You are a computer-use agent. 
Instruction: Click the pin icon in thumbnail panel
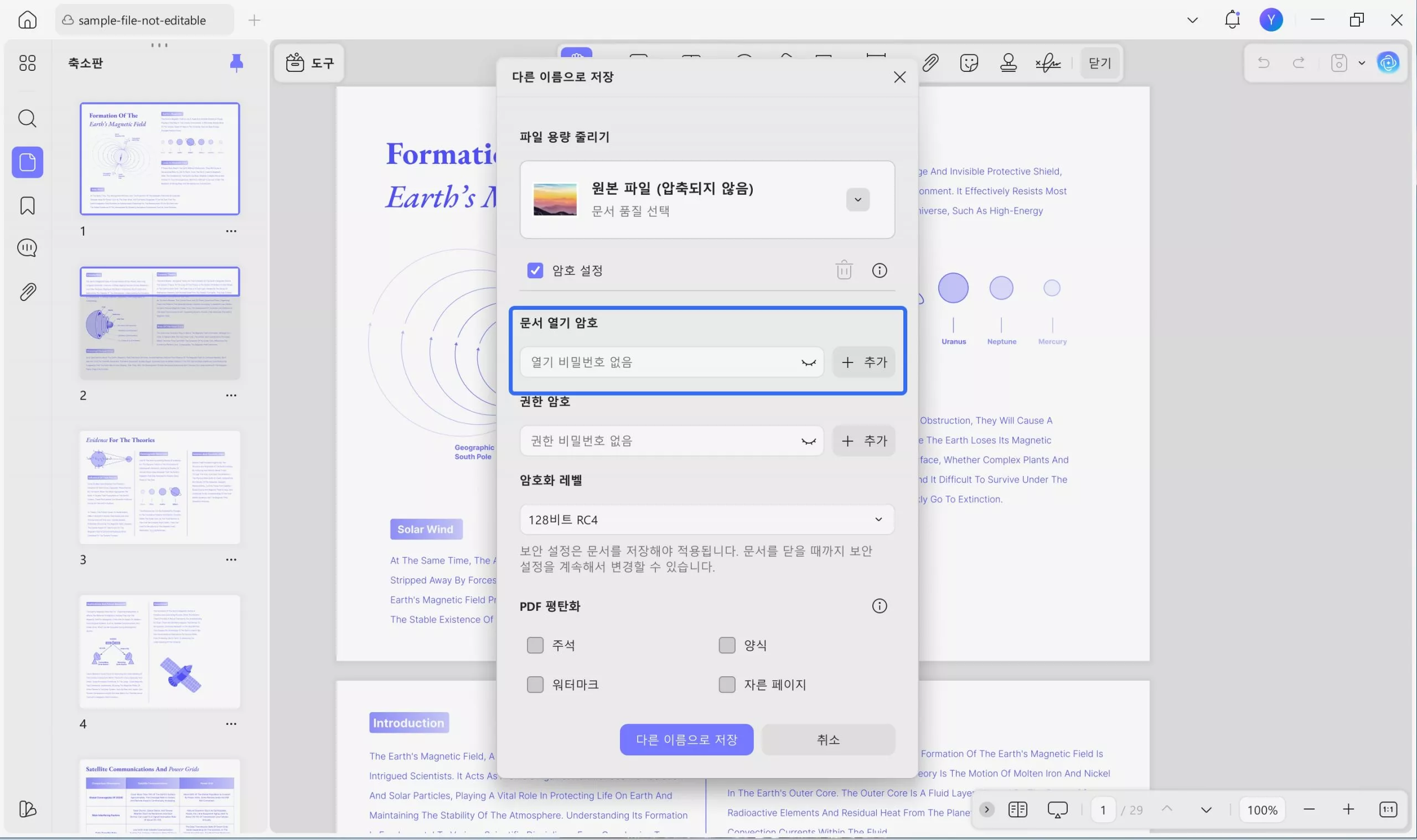tap(236, 63)
